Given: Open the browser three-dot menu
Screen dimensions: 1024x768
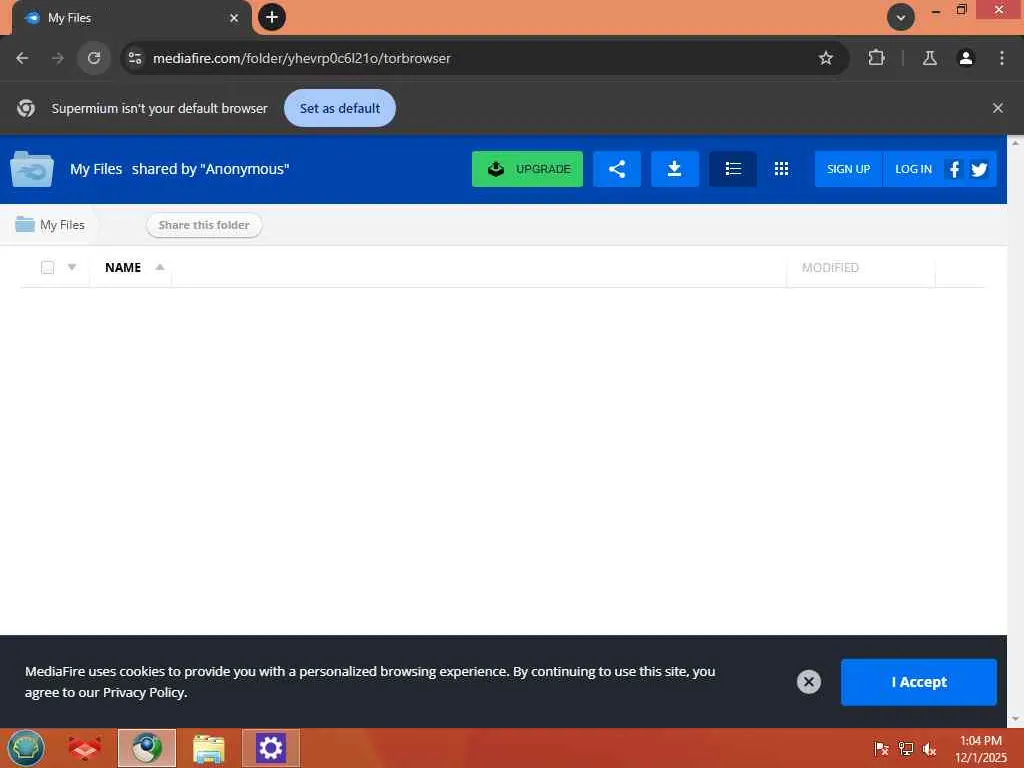Looking at the screenshot, I should coord(1002,58).
